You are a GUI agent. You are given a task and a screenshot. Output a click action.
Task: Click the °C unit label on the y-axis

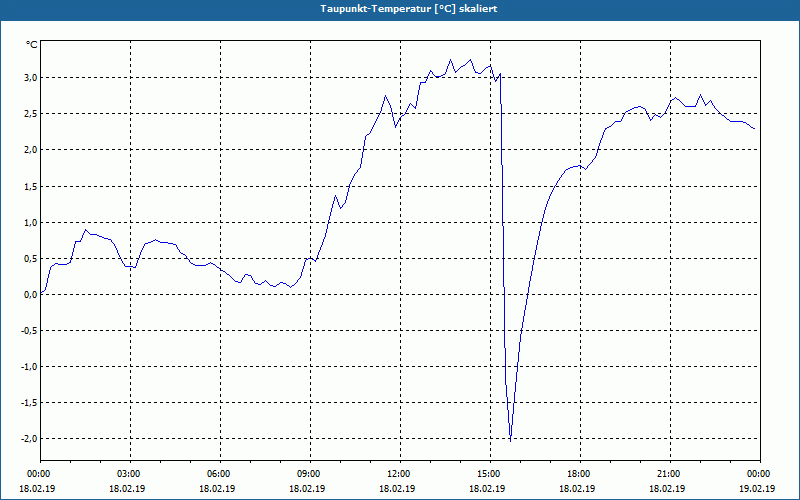32,45
